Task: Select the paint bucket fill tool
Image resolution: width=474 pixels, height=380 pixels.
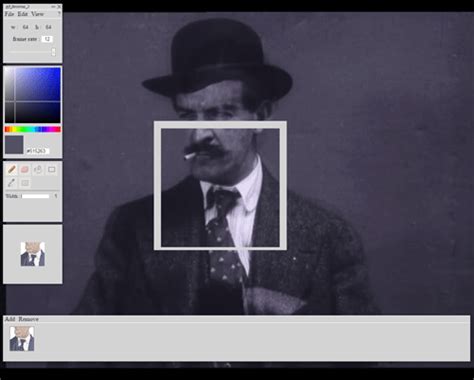Action: tap(38, 170)
